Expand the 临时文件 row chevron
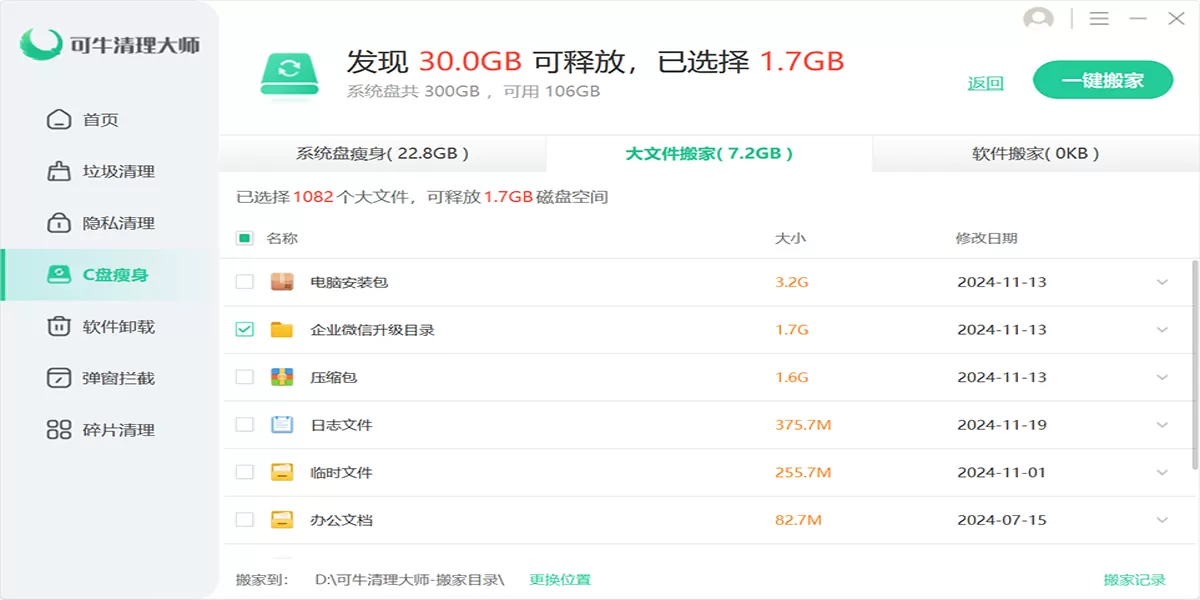 1162,472
